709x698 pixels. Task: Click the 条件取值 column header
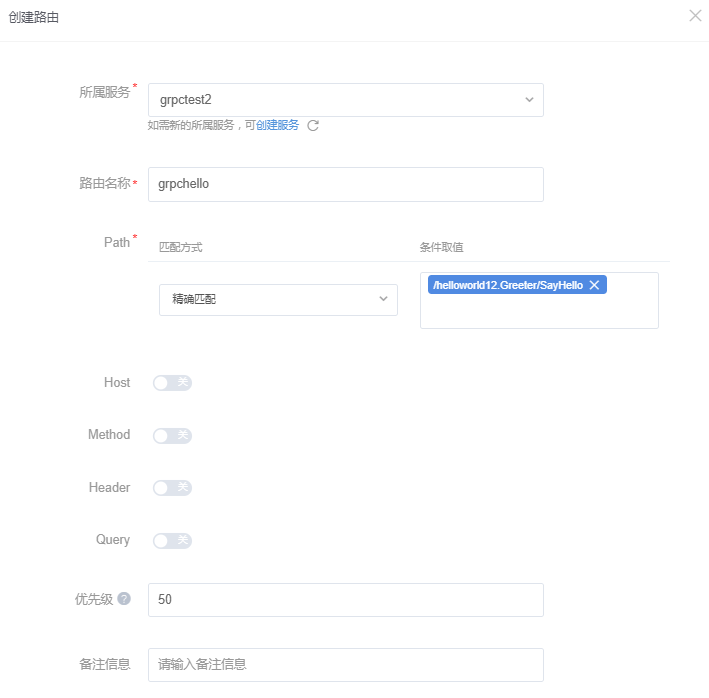click(441, 247)
